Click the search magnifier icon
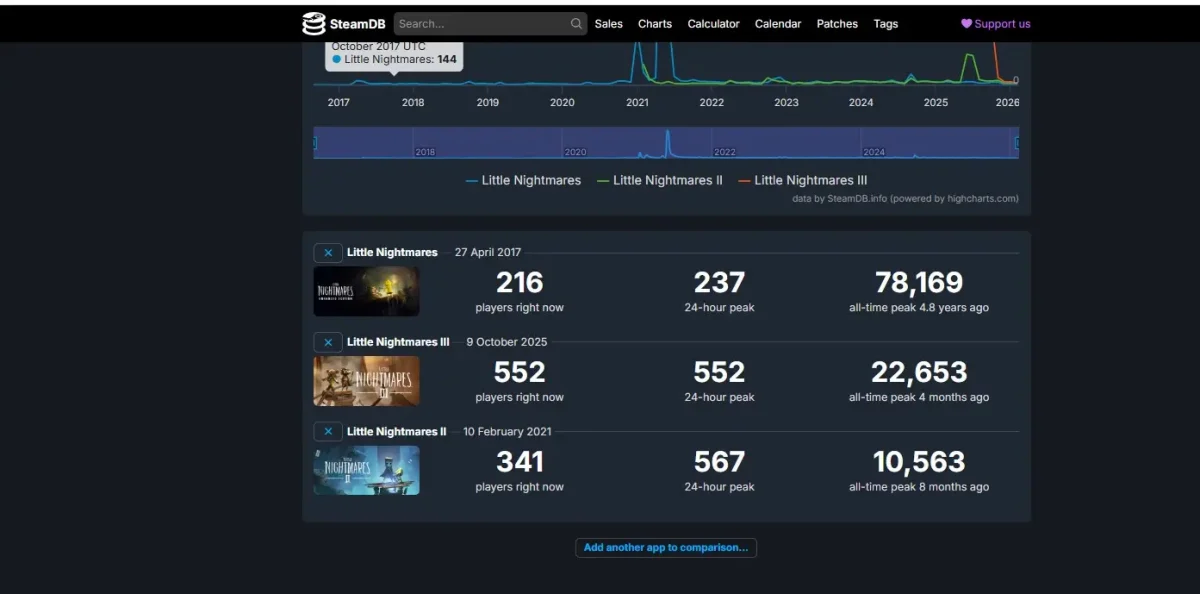1200x594 pixels. coord(576,24)
